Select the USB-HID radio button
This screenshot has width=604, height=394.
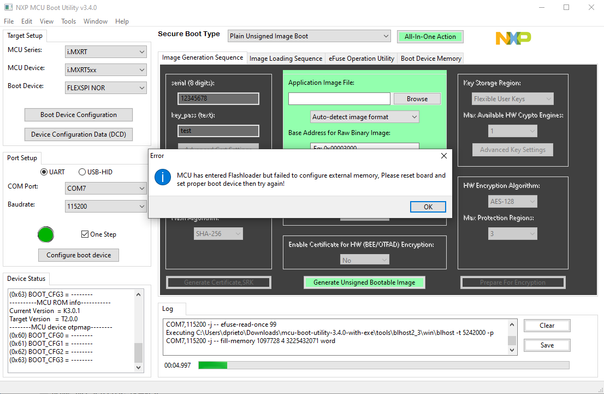tap(82, 172)
